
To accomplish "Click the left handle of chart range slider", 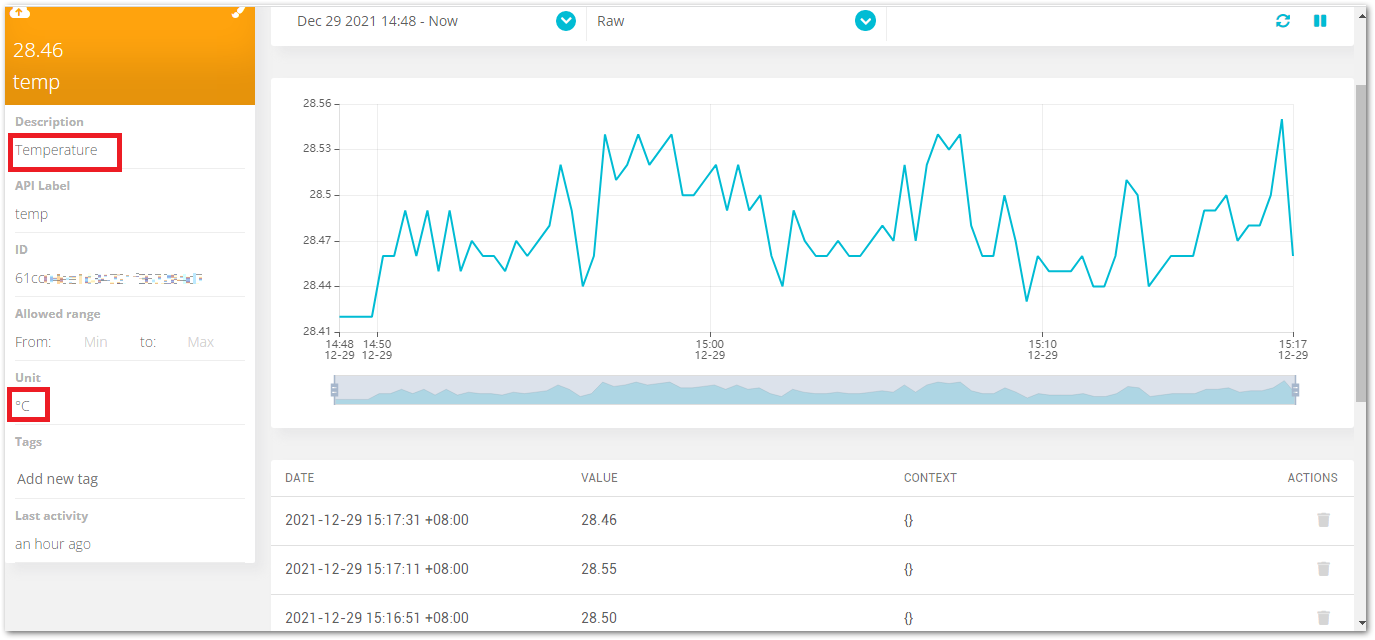I will [x=335, y=390].
